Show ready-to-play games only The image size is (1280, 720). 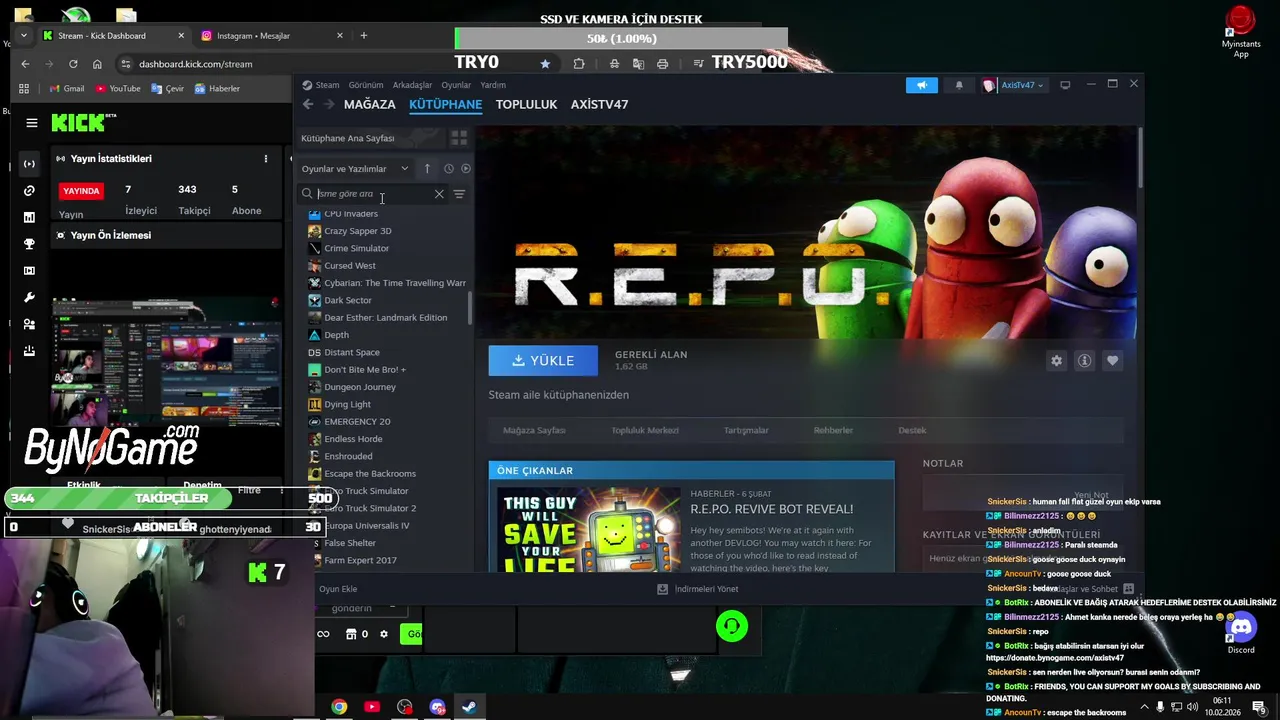[465, 168]
